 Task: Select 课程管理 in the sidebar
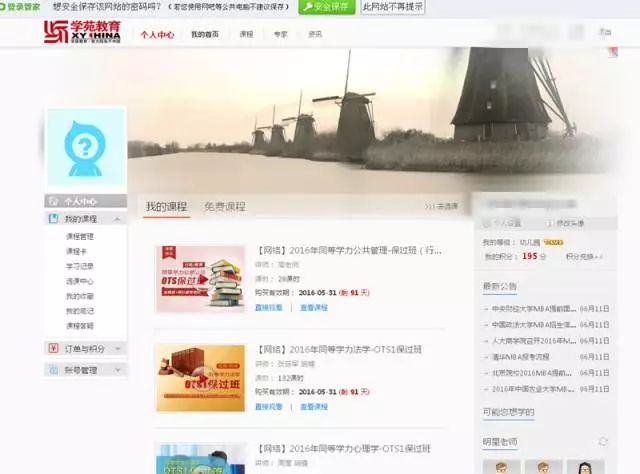[x=80, y=236]
